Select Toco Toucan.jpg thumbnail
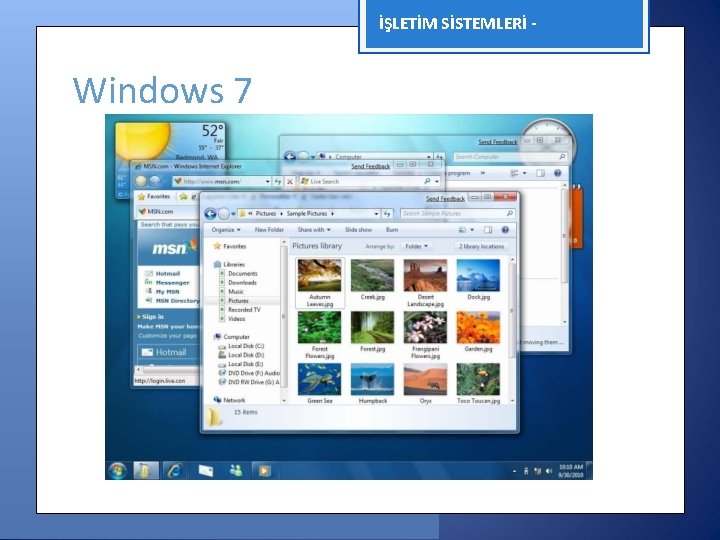720x540 pixels. click(x=478, y=379)
